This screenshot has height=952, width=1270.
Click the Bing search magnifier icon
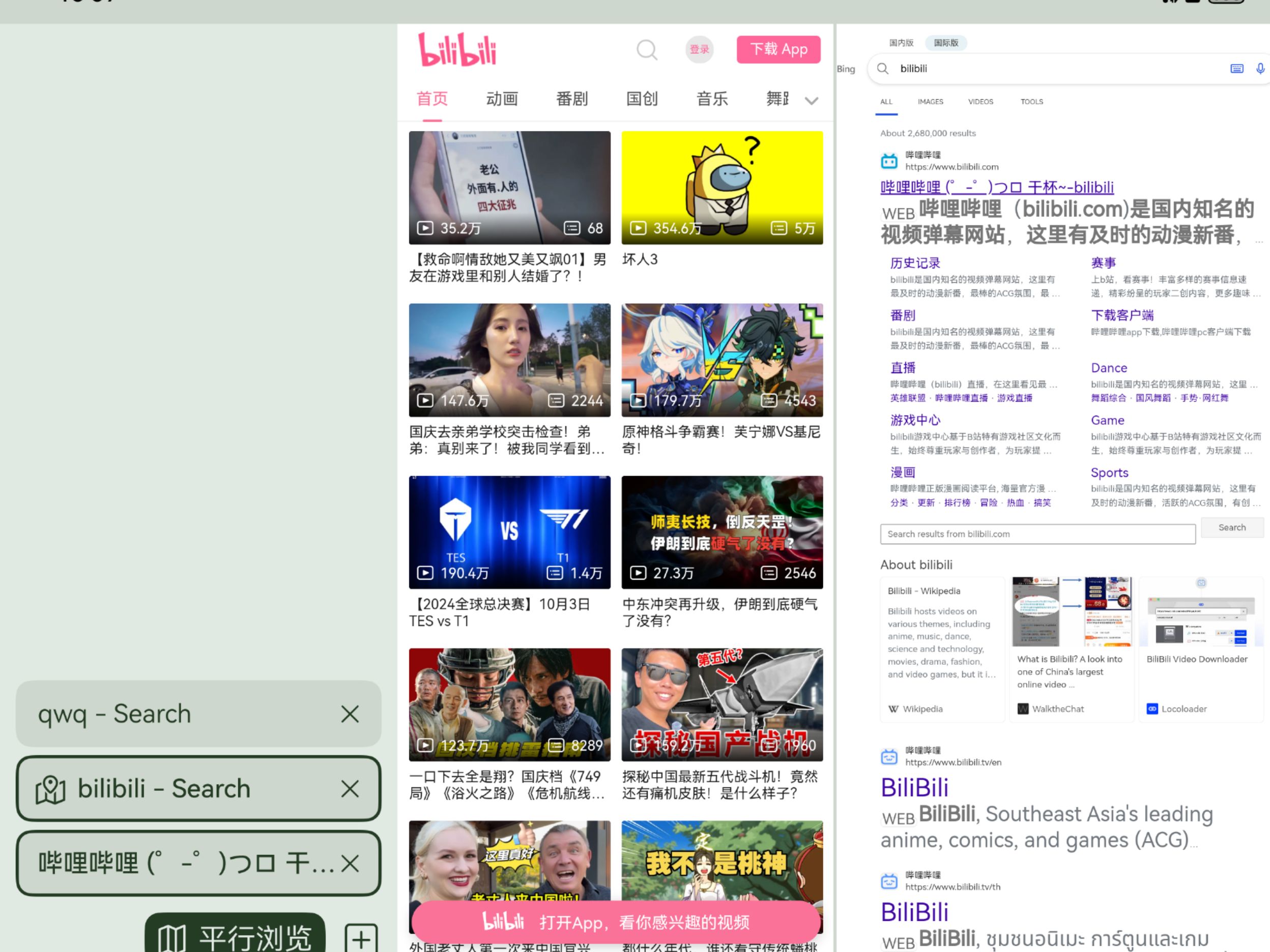click(883, 69)
